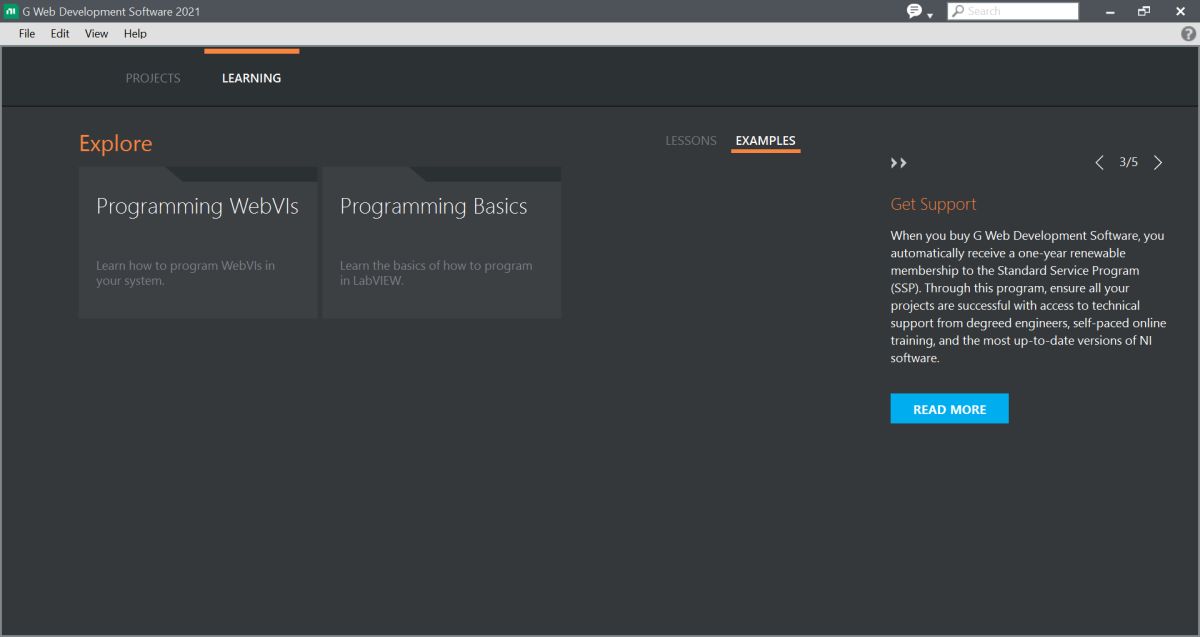
Task: Expand the feedback icon dropdown arrow
Action: point(930,15)
